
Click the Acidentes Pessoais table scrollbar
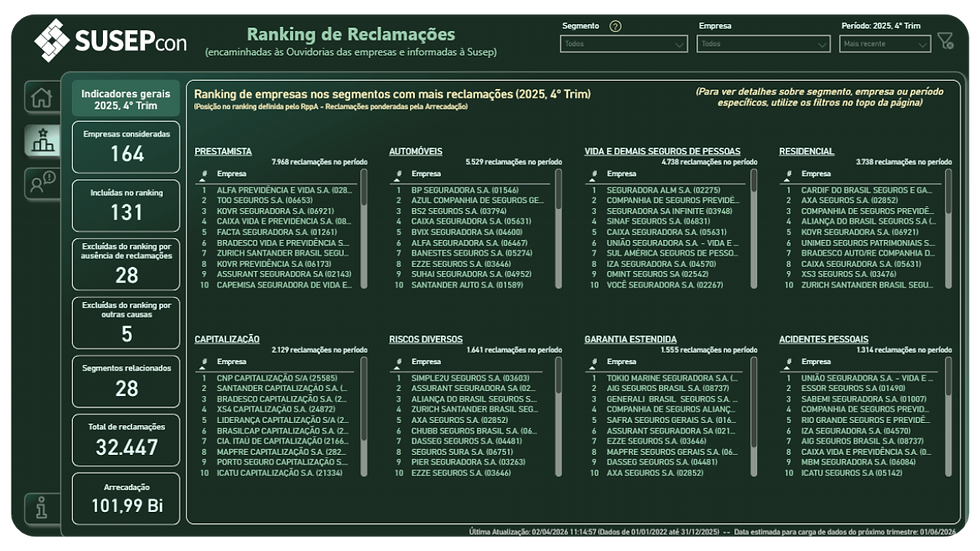pyautogui.click(x=949, y=417)
